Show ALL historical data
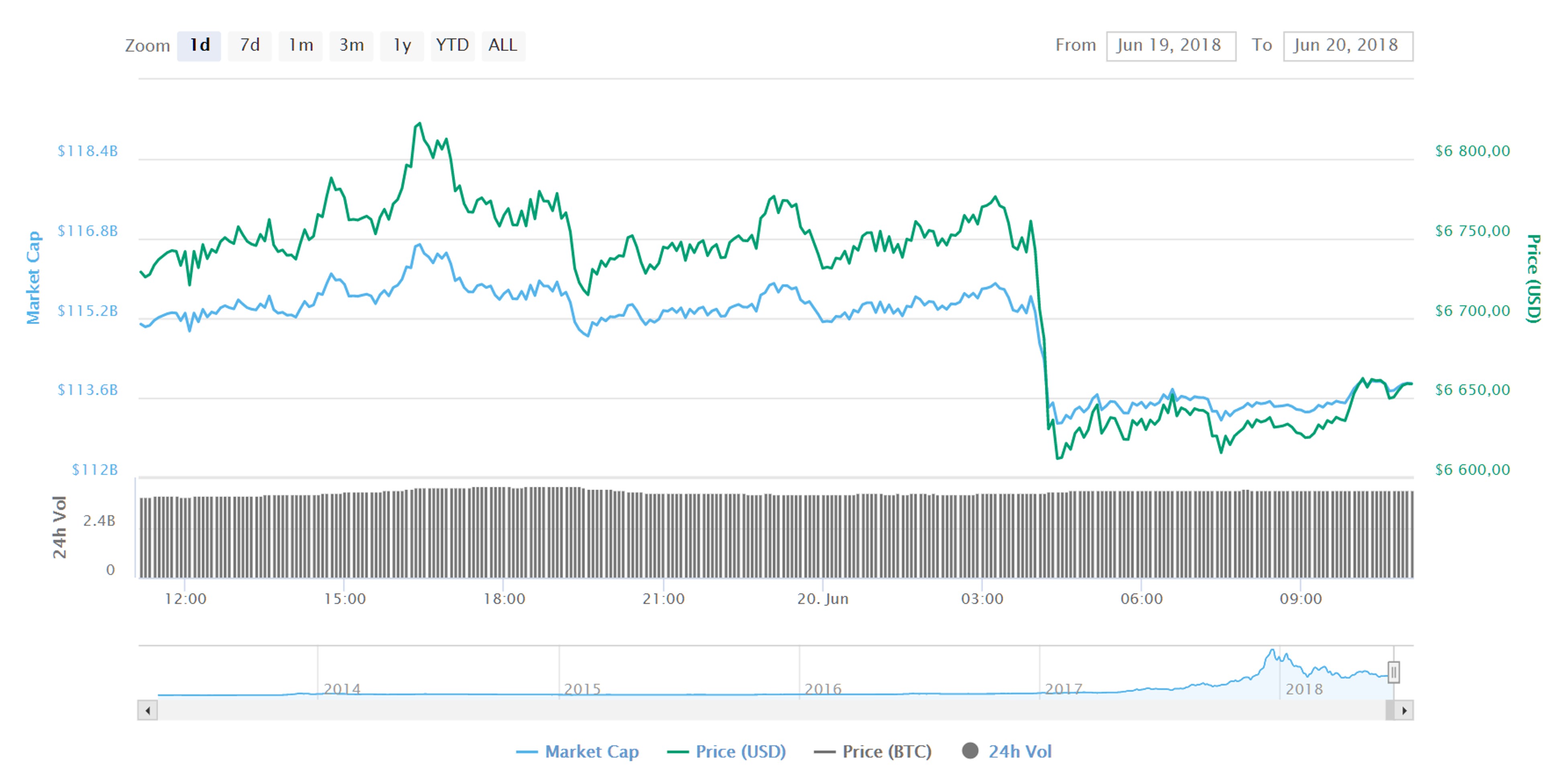1568x771 pixels. point(503,46)
